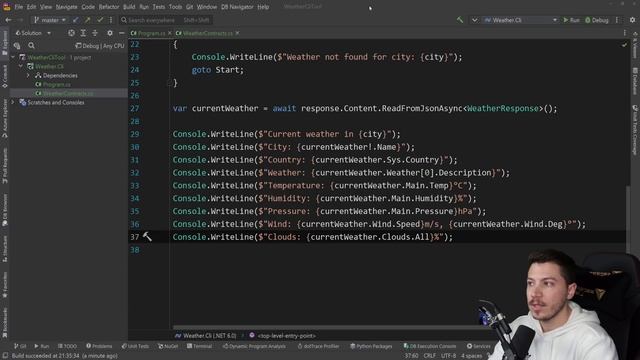640x360 pixels.
Task: Click the Debug button
Action: point(597,20)
